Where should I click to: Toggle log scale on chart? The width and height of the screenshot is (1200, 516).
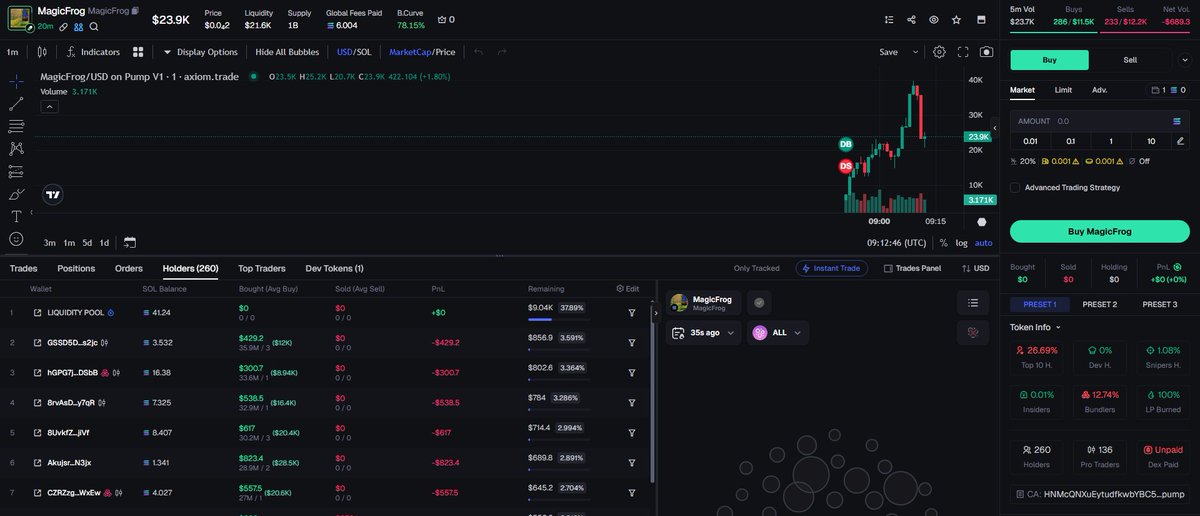click(x=961, y=243)
